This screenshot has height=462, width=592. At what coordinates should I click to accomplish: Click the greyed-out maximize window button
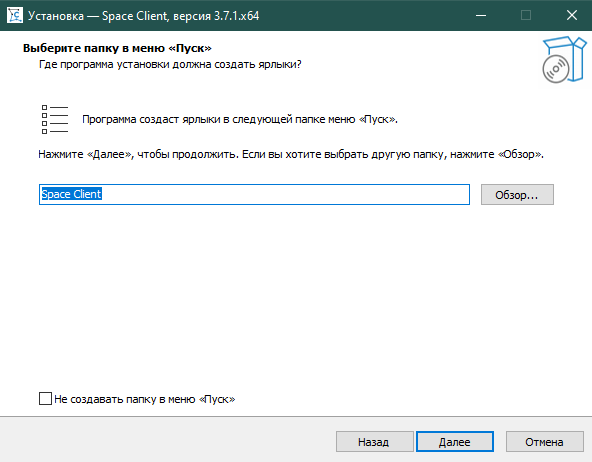pyautogui.click(x=526, y=15)
